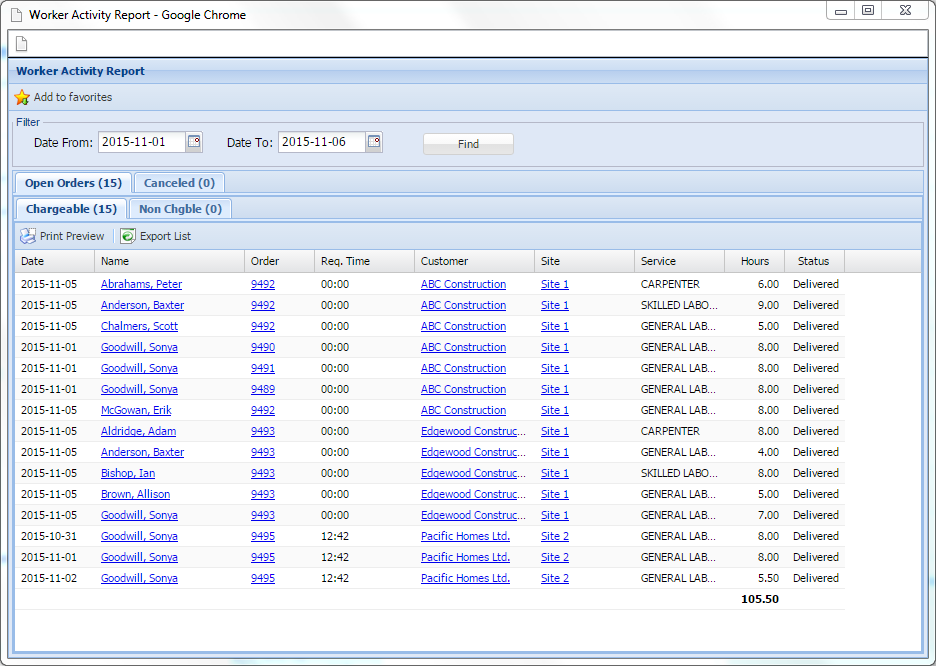Screen dimensions: 936x666
Task: Click the Add to favorites star icon
Action: point(22,98)
